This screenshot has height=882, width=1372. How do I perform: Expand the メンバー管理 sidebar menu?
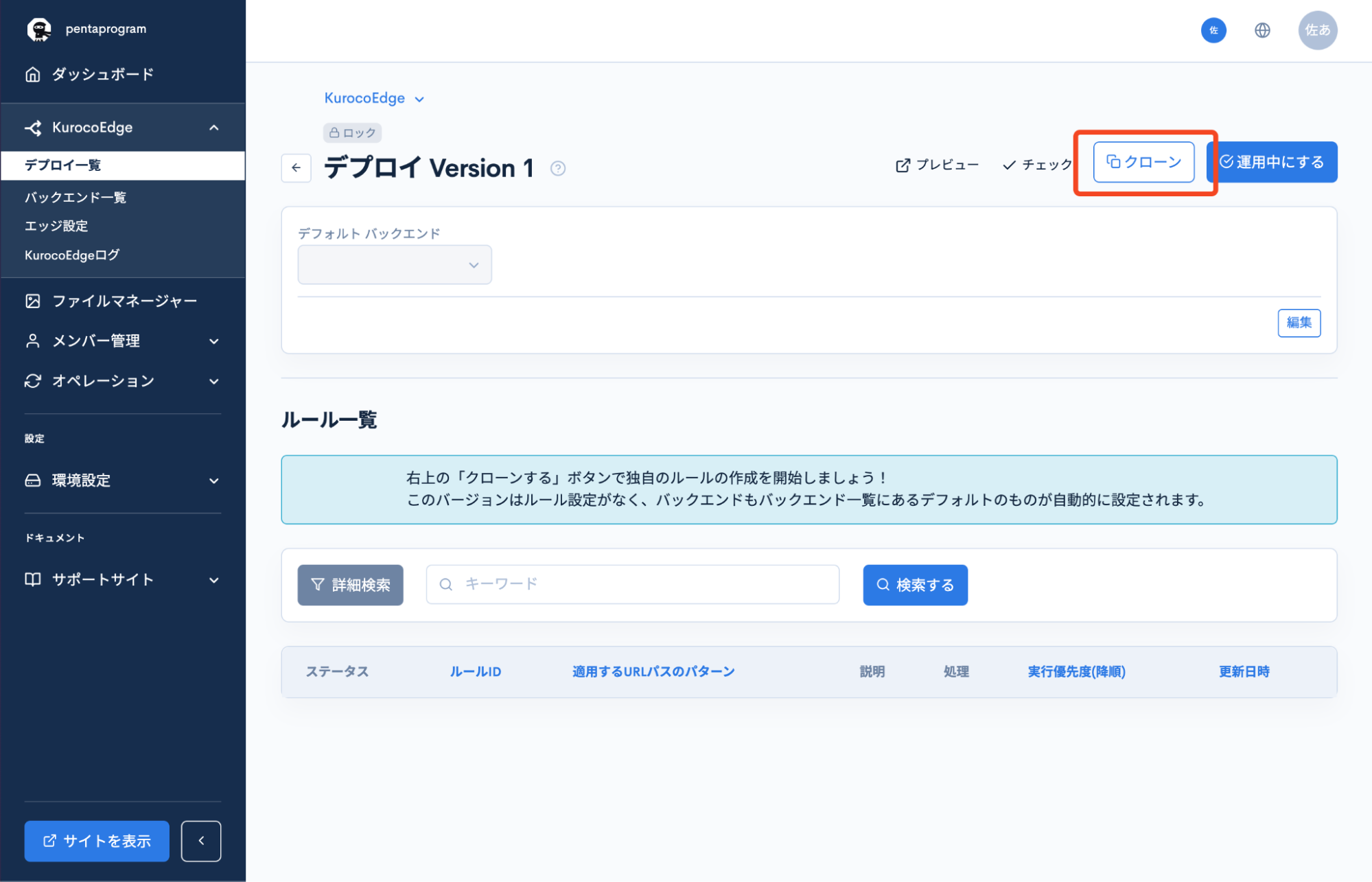coord(123,341)
